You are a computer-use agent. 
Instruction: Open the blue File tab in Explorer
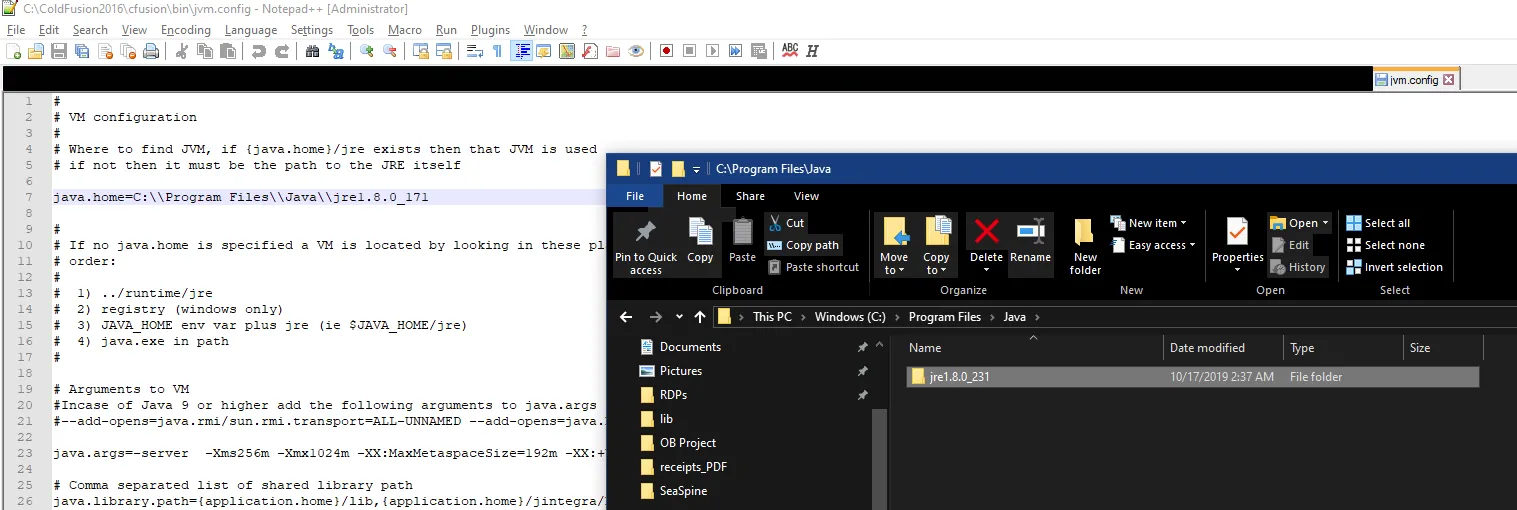(x=635, y=196)
